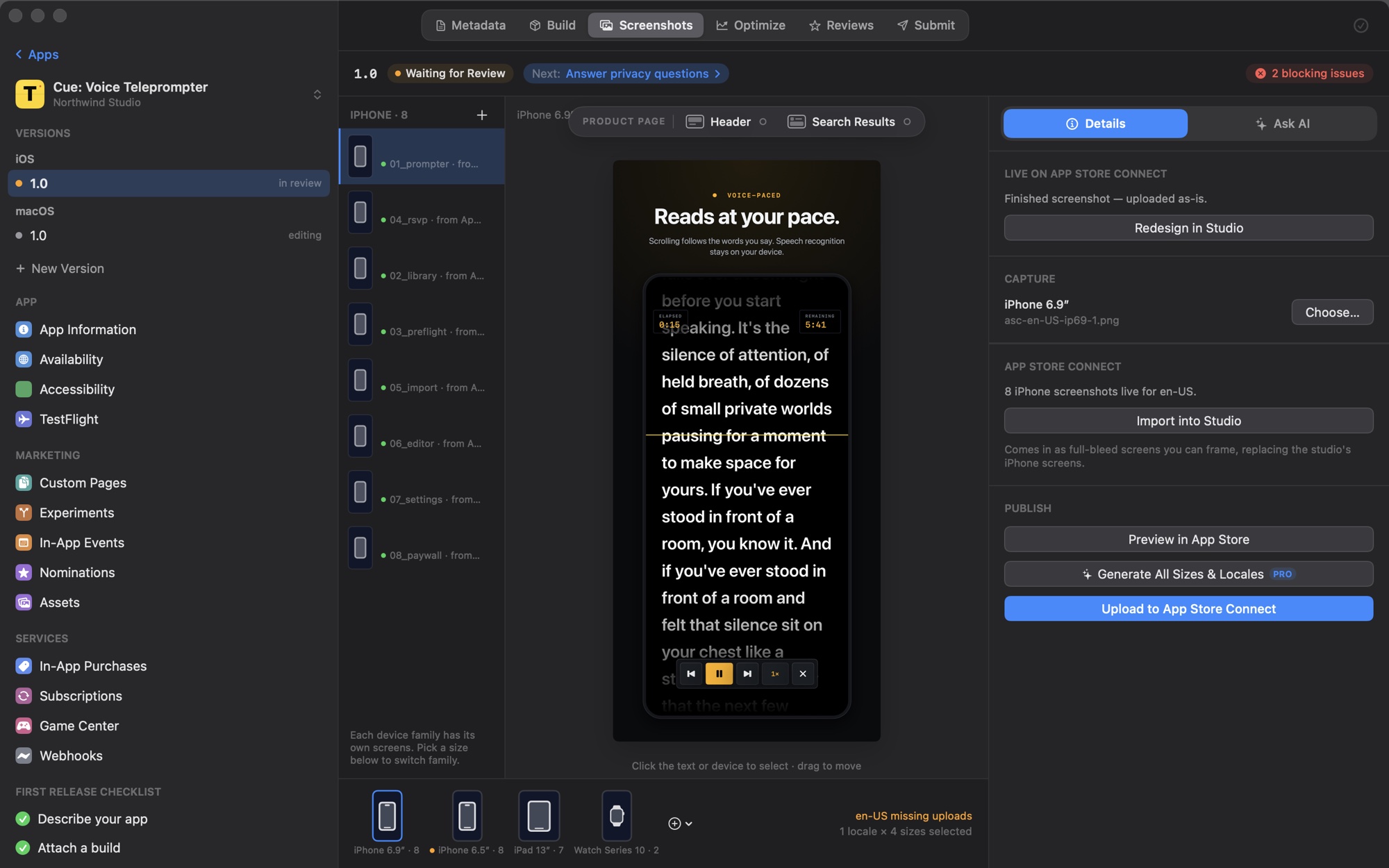Click Upload to App Store Connect
Viewport: 1389px width, 868px height.
(x=1188, y=609)
